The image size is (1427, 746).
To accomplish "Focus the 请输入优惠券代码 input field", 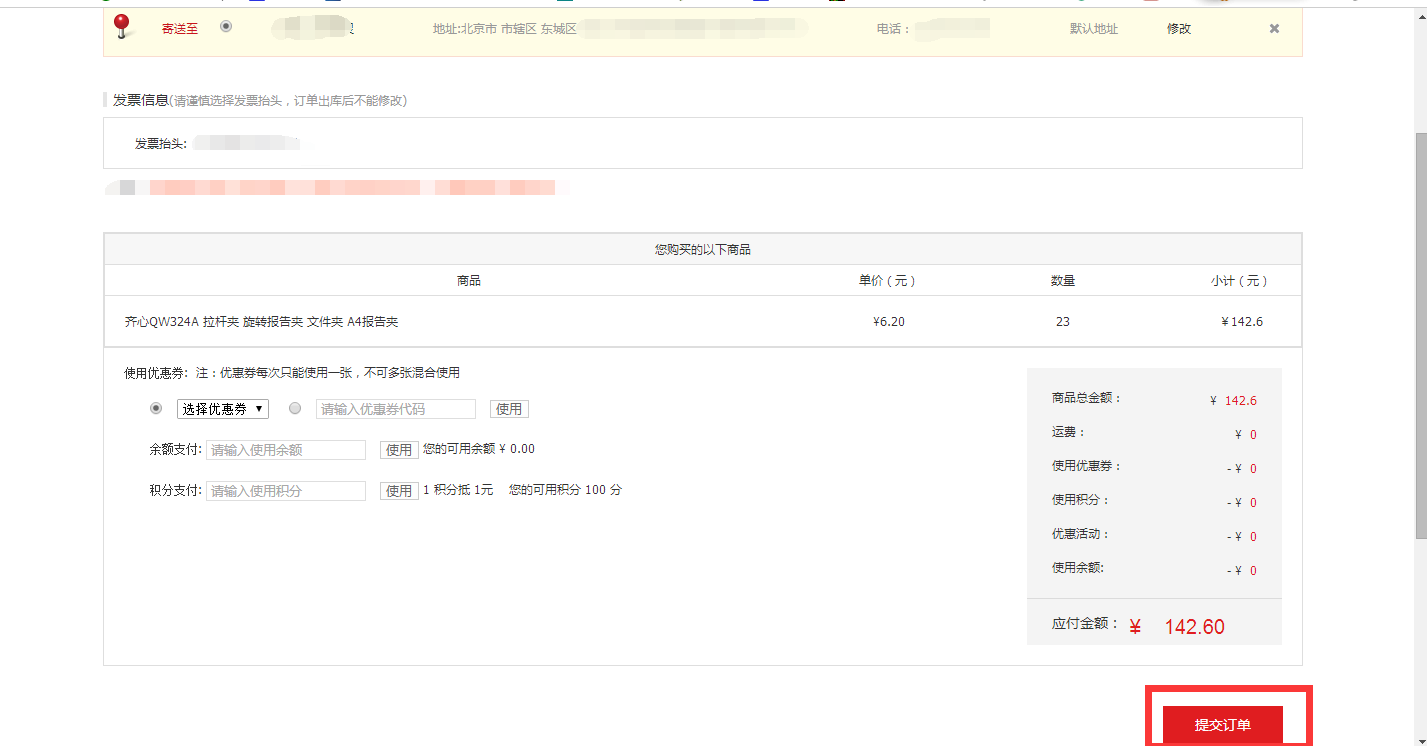I will point(396,409).
